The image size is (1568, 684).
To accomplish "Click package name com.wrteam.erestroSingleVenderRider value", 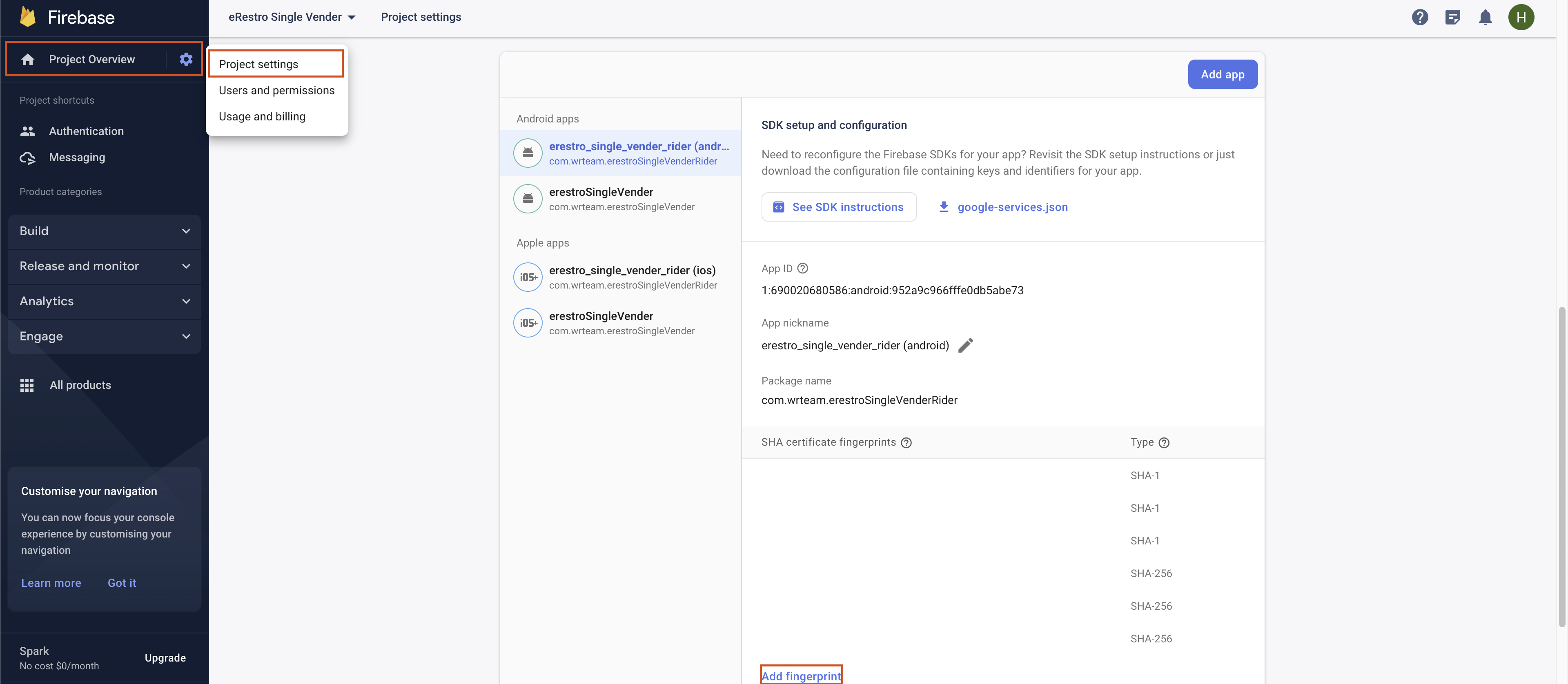I will click(859, 400).
